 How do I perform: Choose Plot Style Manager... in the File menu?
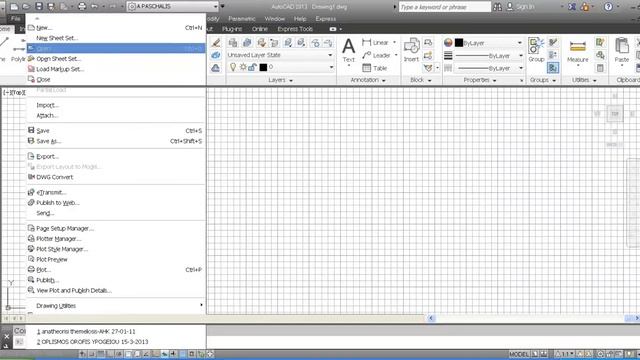pos(116,249)
